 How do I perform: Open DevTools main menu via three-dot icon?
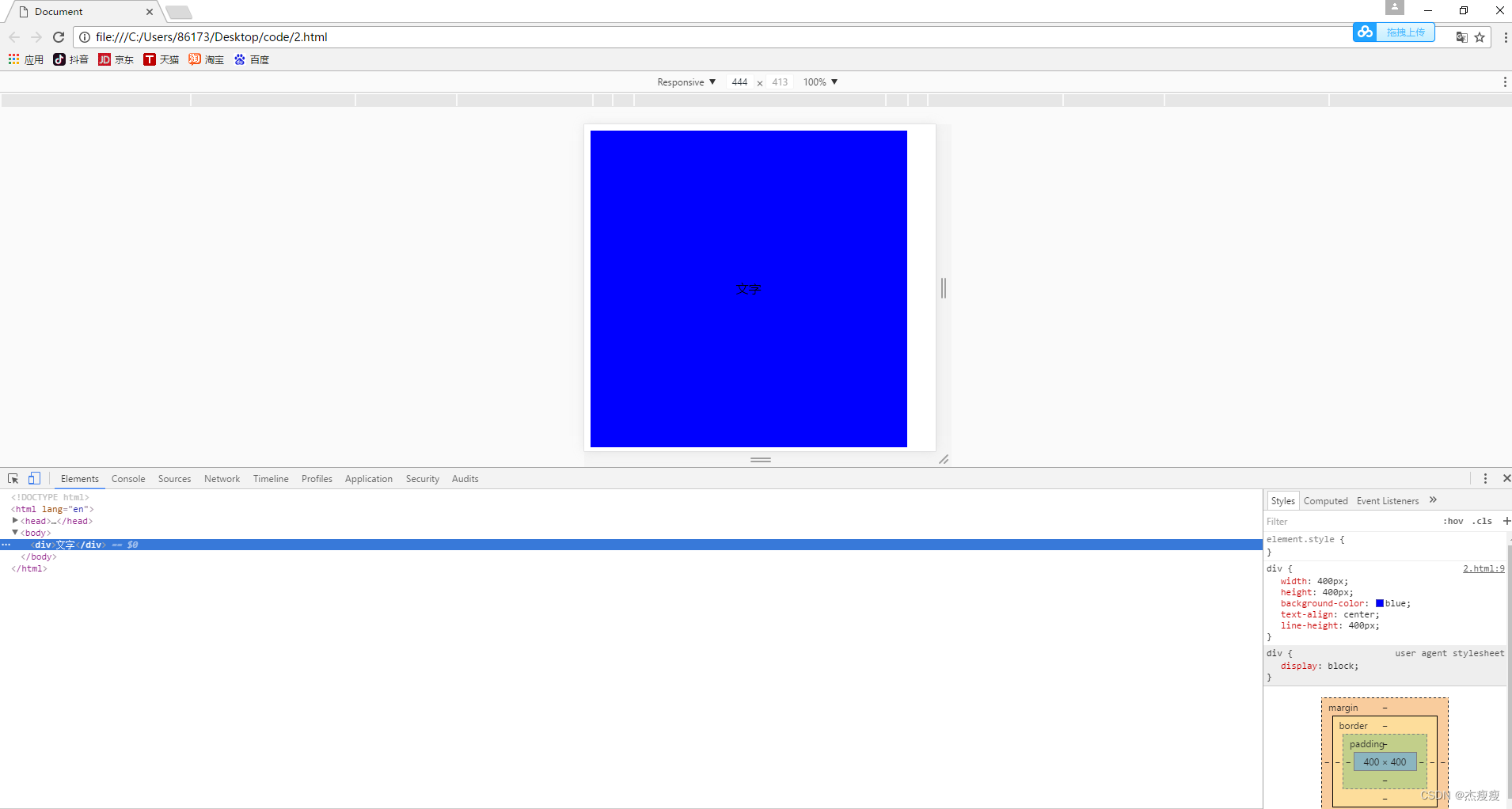point(1486,478)
